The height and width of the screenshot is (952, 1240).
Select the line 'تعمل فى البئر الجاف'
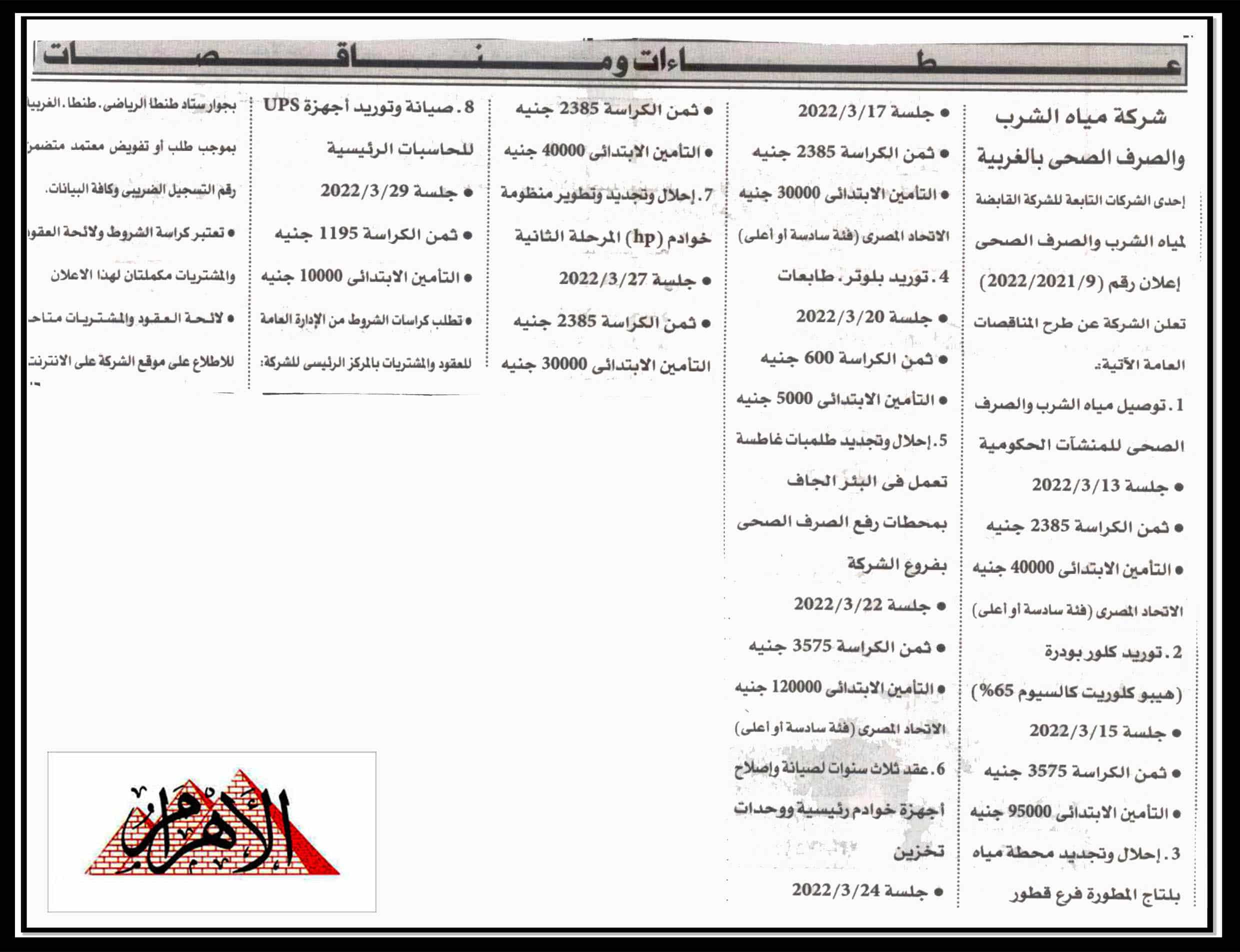(x=867, y=481)
